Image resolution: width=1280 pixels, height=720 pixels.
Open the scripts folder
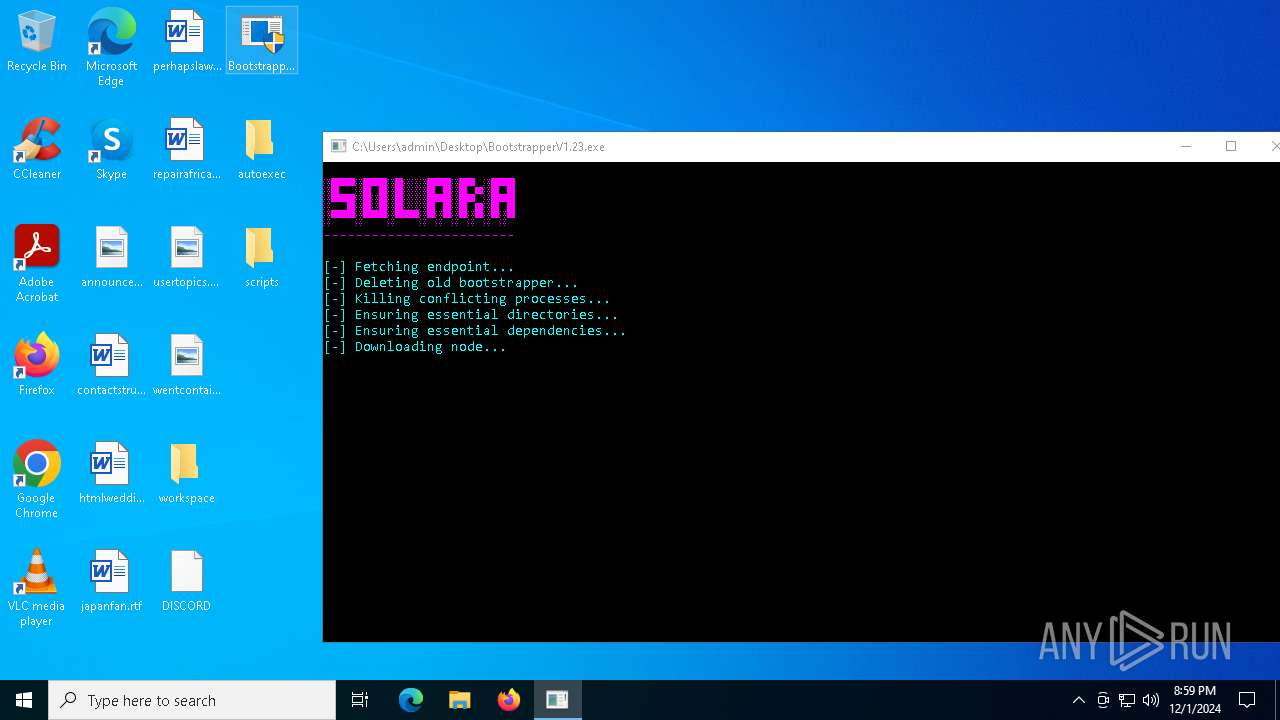click(261, 258)
